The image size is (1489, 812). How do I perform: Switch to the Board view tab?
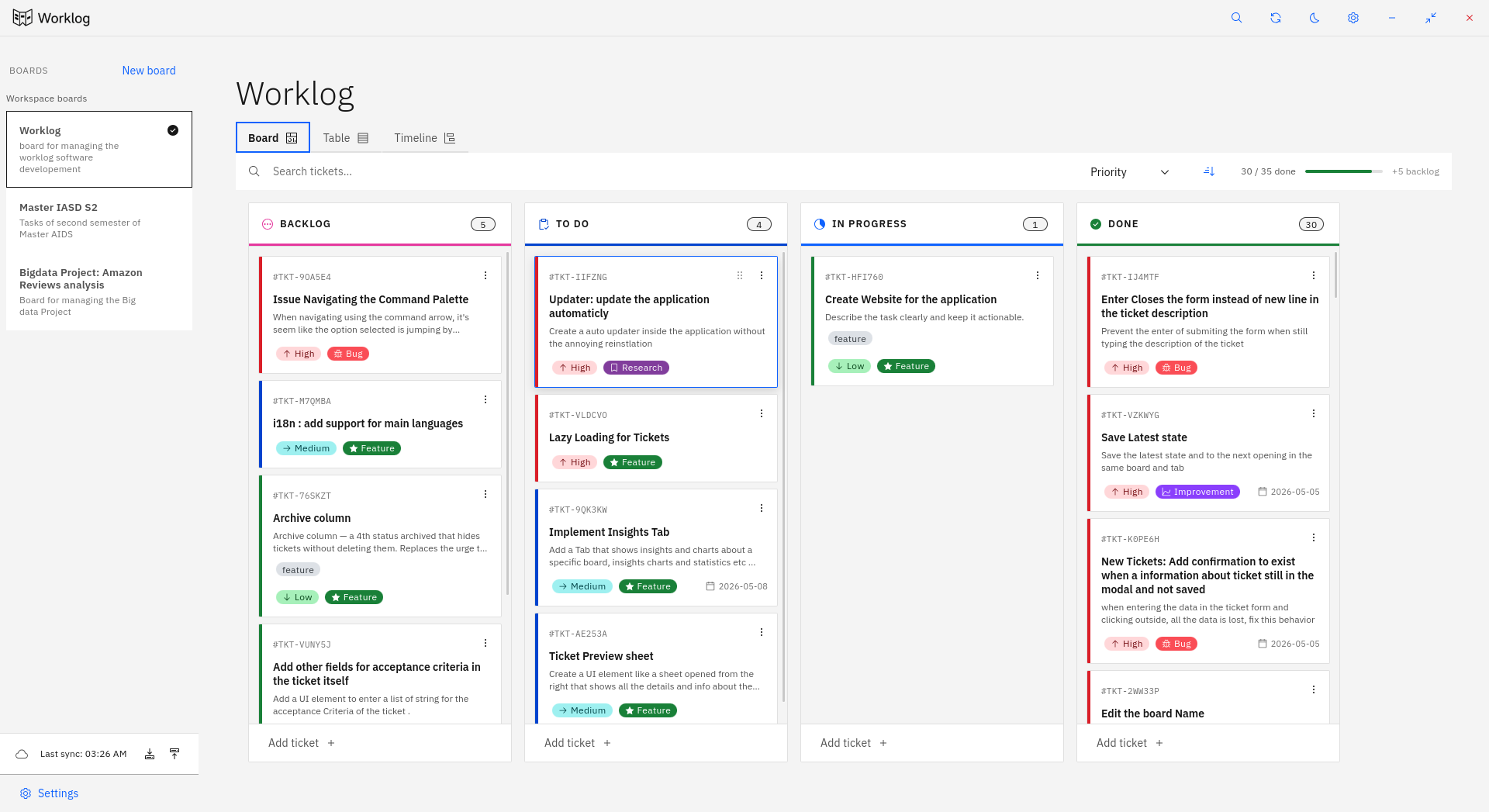point(273,138)
